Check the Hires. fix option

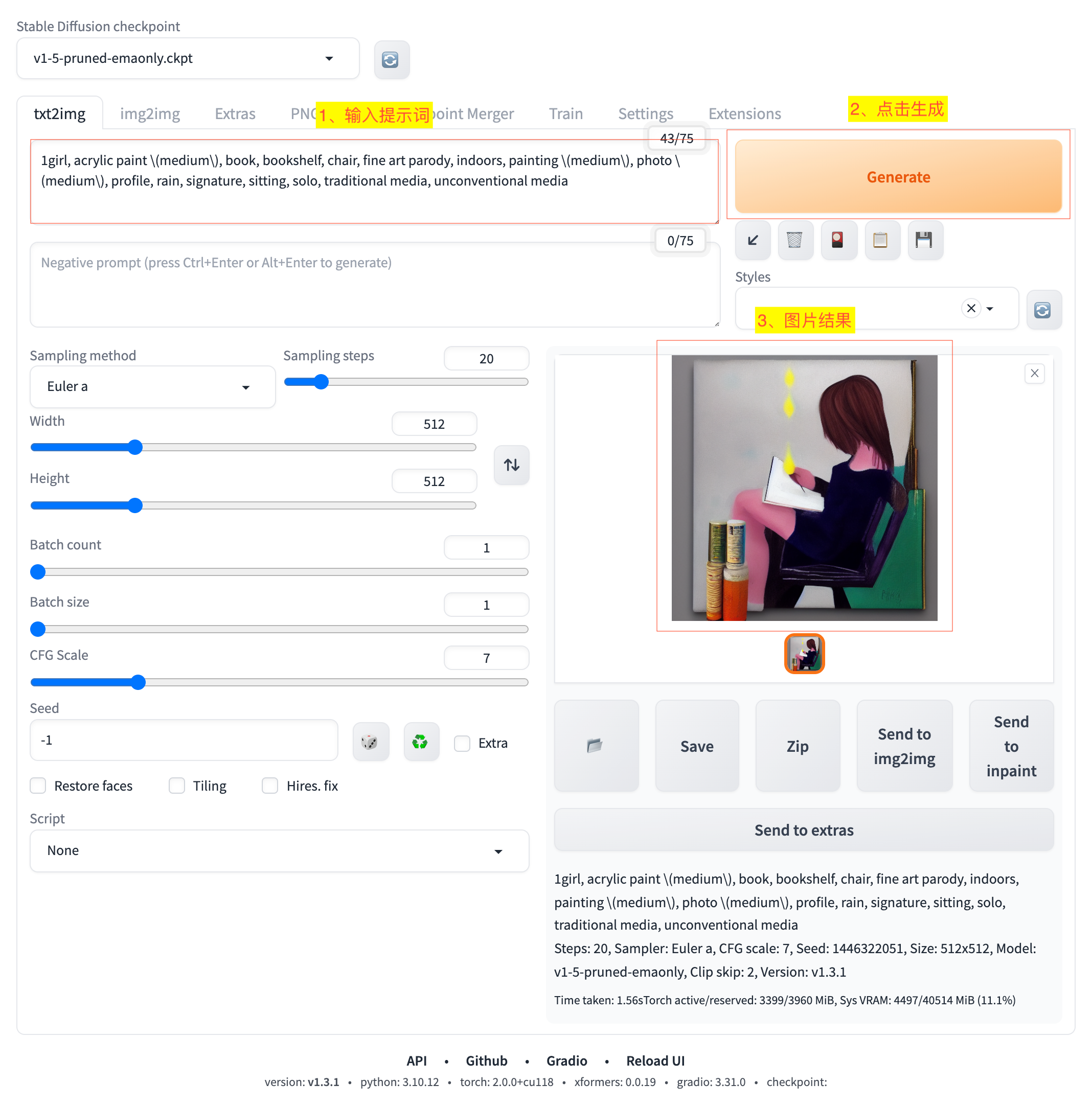click(x=270, y=786)
